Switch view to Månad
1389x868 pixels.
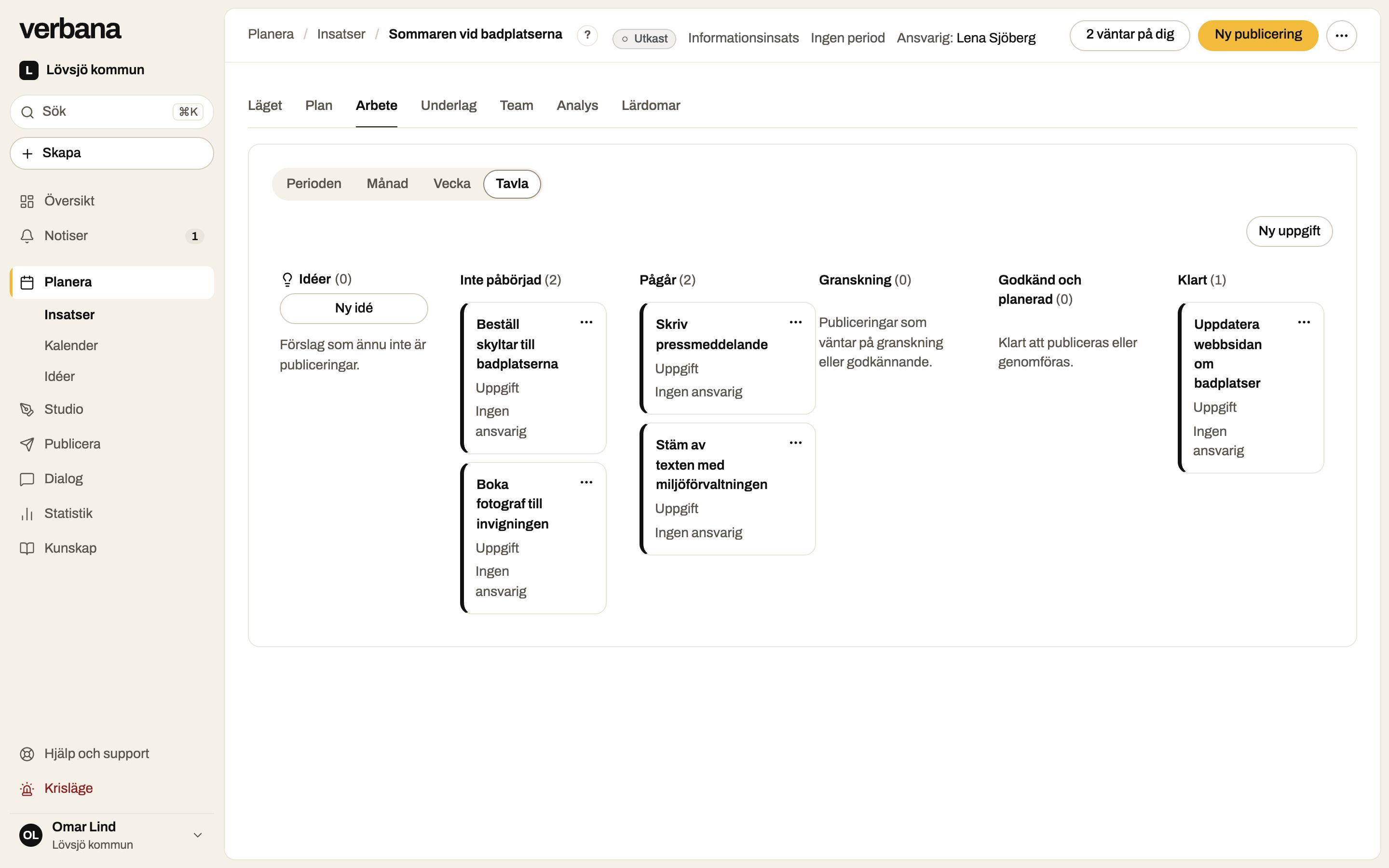387,184
